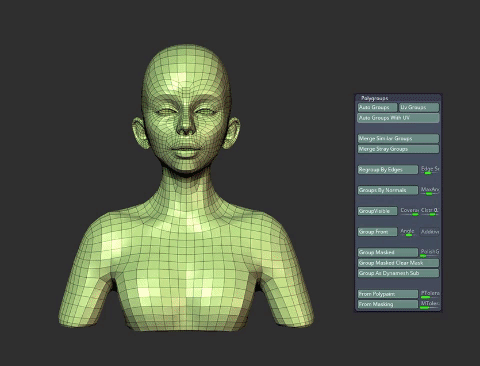Adjust the Cluster slider beside Coverage
The height and width of the screenshot is (366, 480).
(x=430, y=211)
